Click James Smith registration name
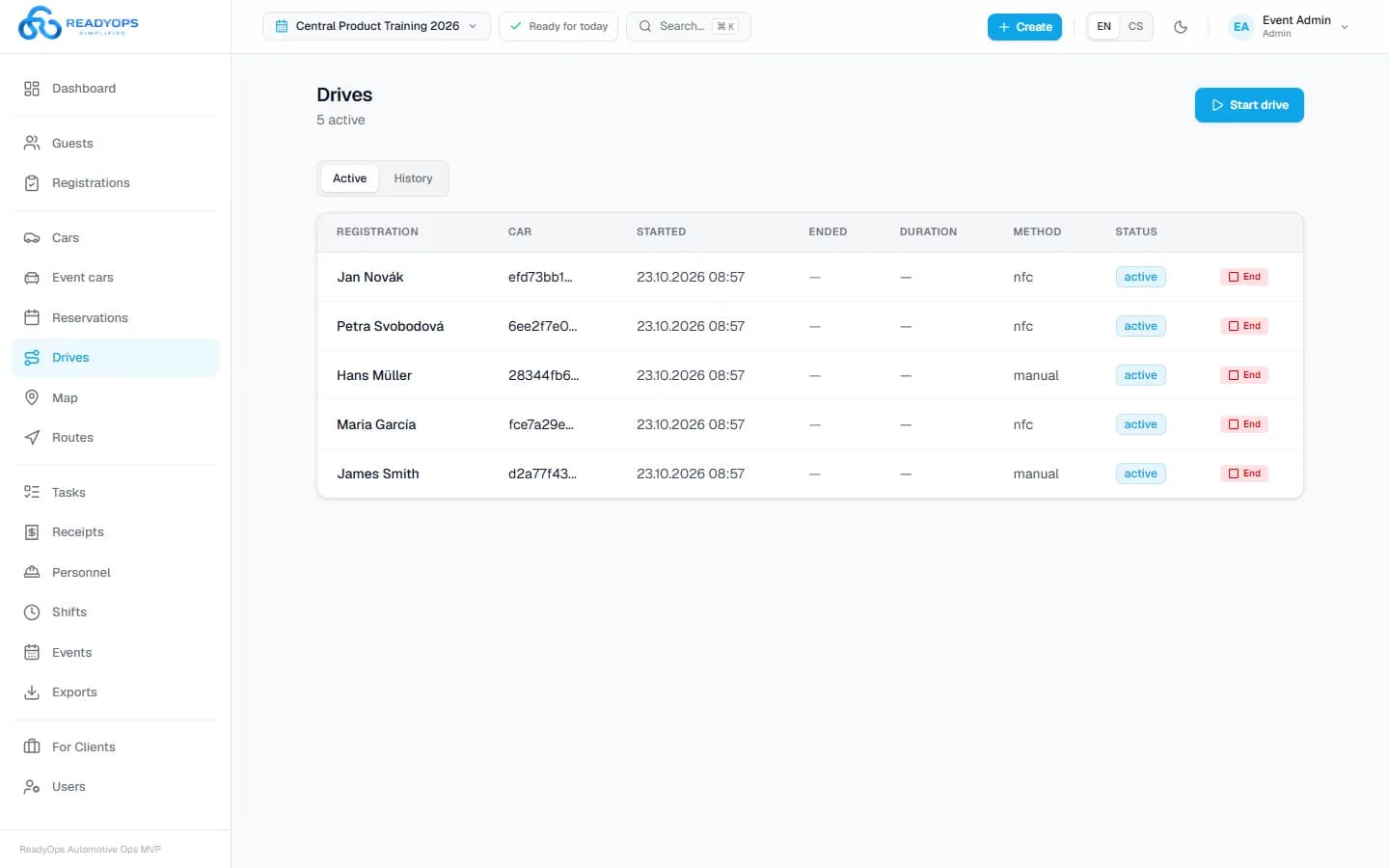This screenshot has height=868, width=1389. point(378,474)
